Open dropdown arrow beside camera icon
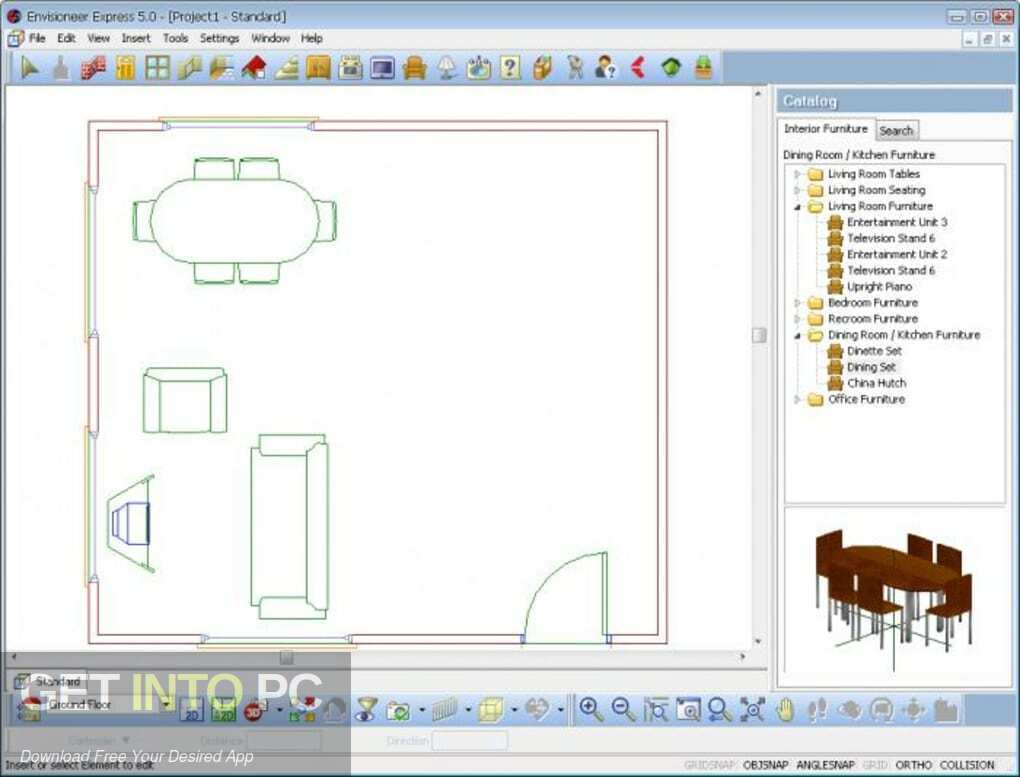1020x777 pixels. pos(422,710)
